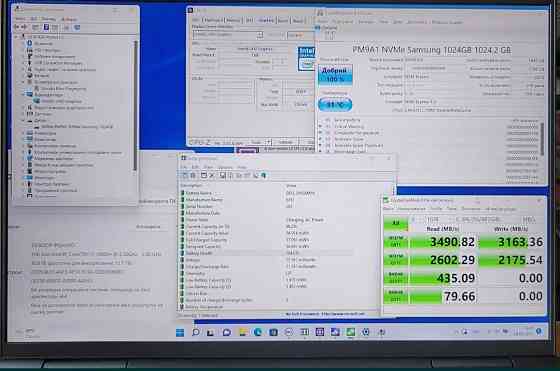Collapse the disk drives node in Device Manager
This screenshot has height=371, width=560.
(x=23, y=120)
